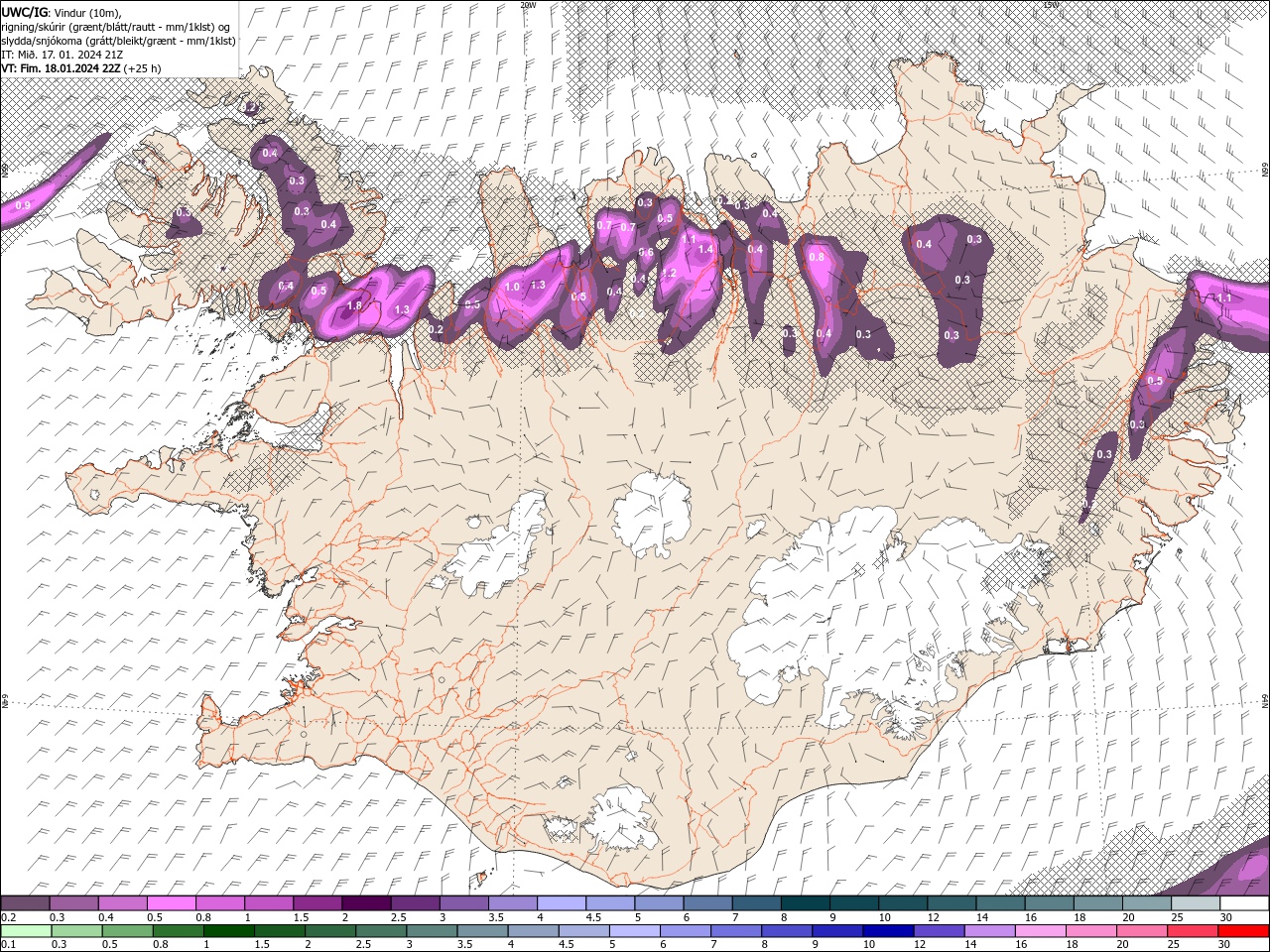Click the 1.2 snowfall value on map

(x=669, y=274)
